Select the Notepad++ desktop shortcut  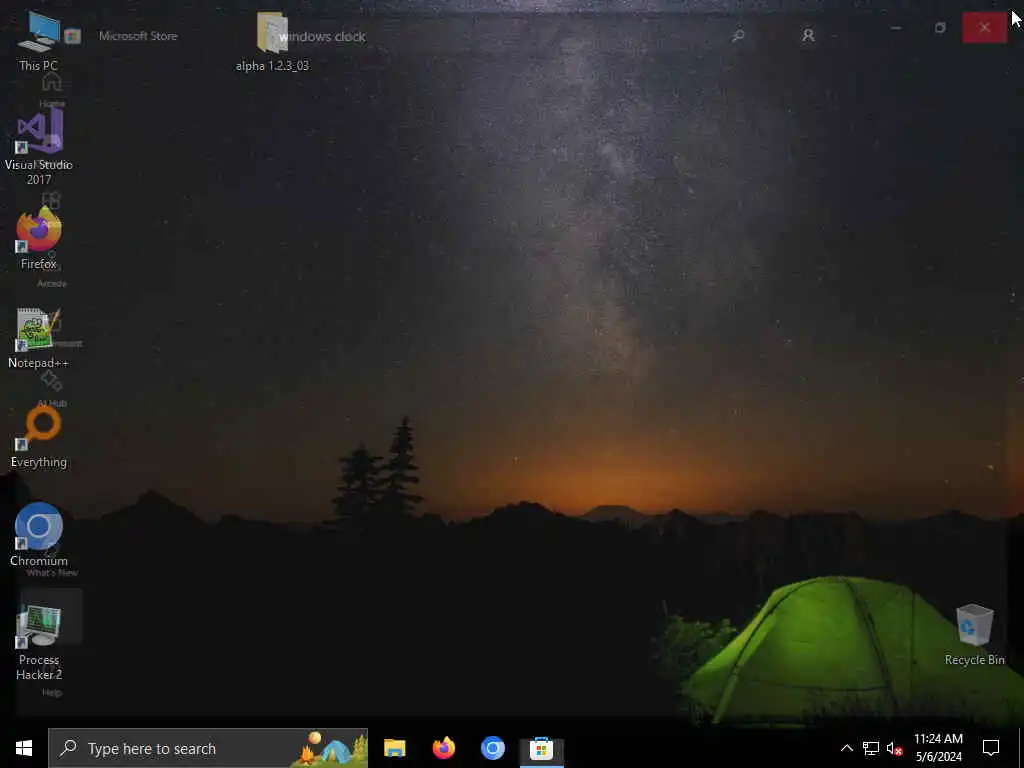pos(39,338)
